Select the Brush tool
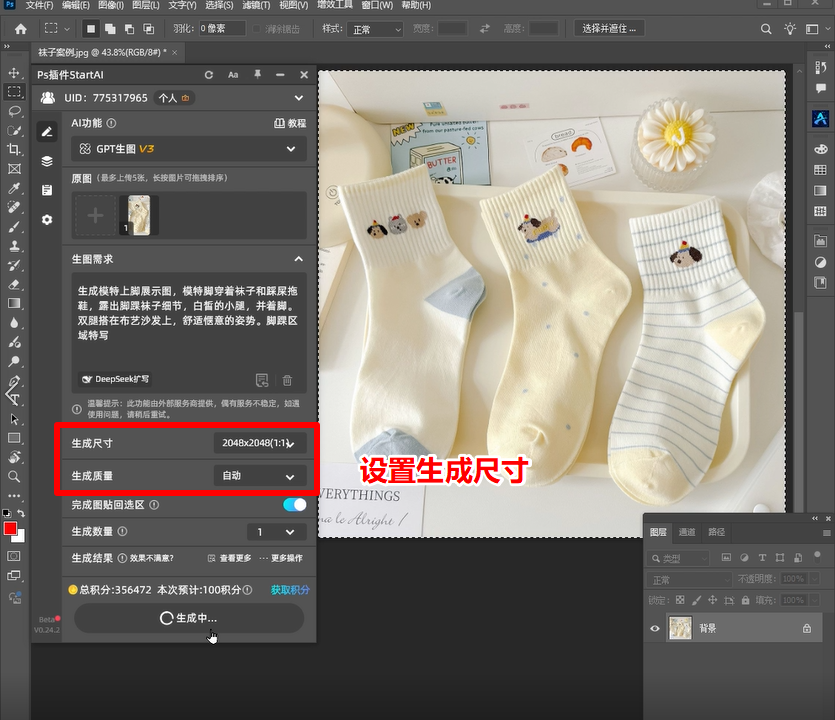The width and height of the screenshot is (835, 720). tap(14, 227)
